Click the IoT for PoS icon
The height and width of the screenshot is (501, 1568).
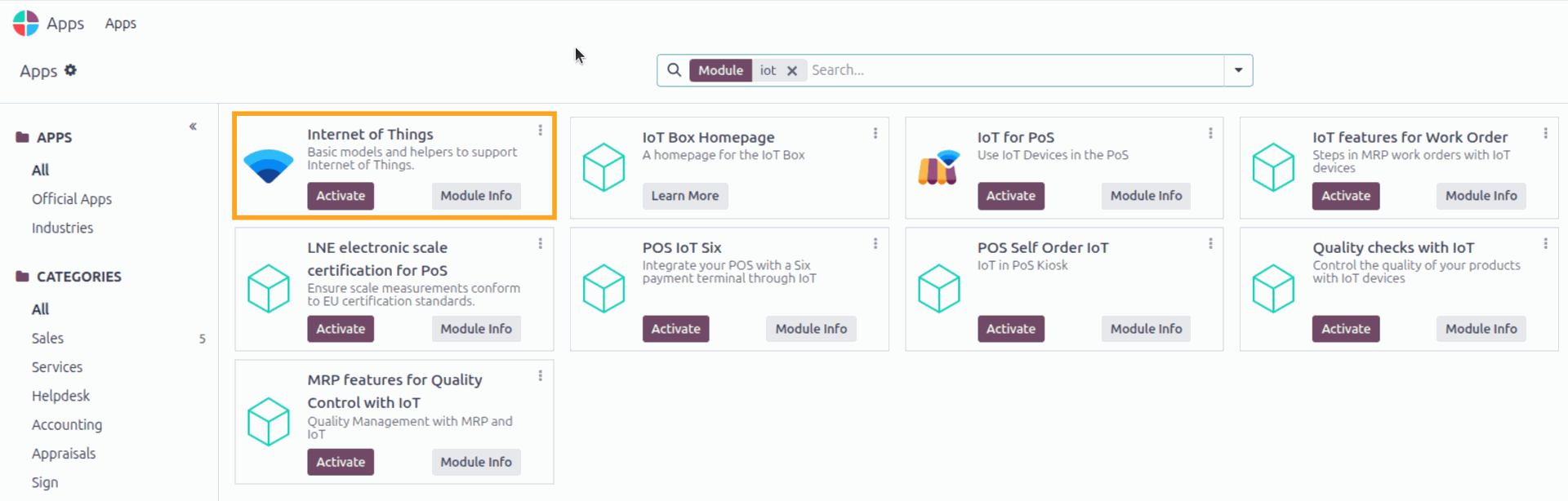(938, 167)
